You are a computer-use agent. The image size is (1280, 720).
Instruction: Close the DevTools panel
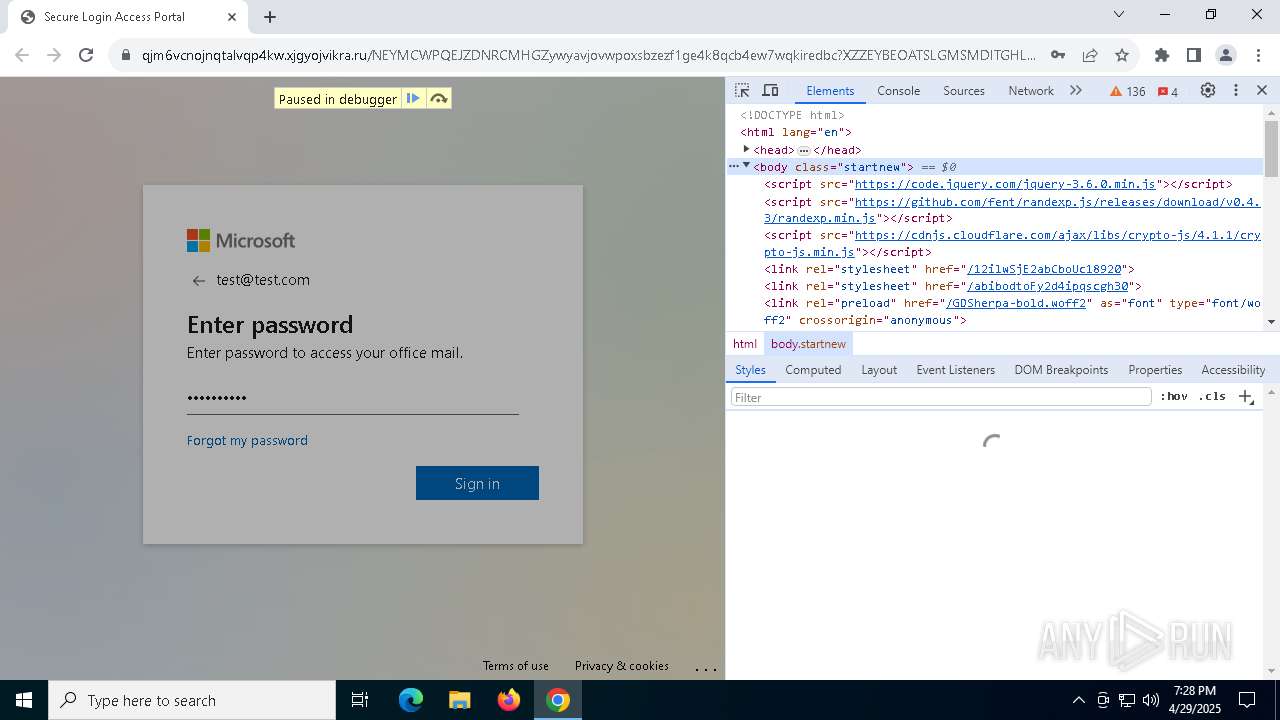(1262, 90)
